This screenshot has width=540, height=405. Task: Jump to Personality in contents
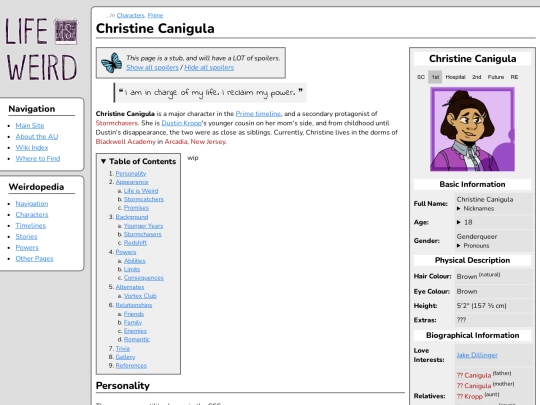[131, 174]
